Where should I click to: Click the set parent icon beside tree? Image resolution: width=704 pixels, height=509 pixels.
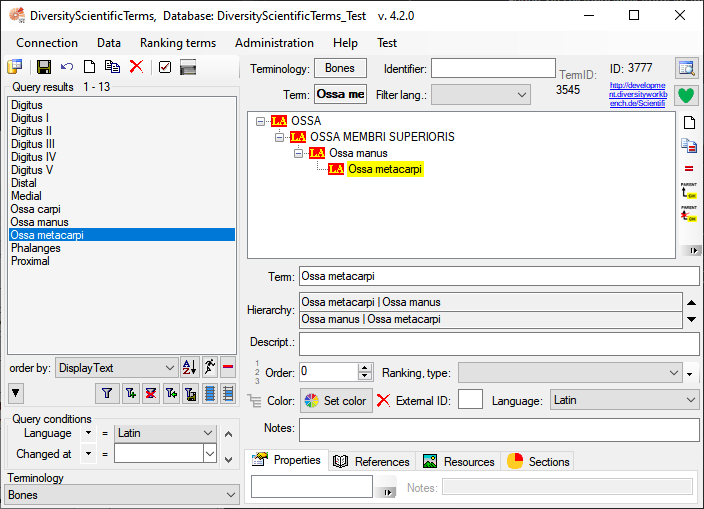(689, 191)
